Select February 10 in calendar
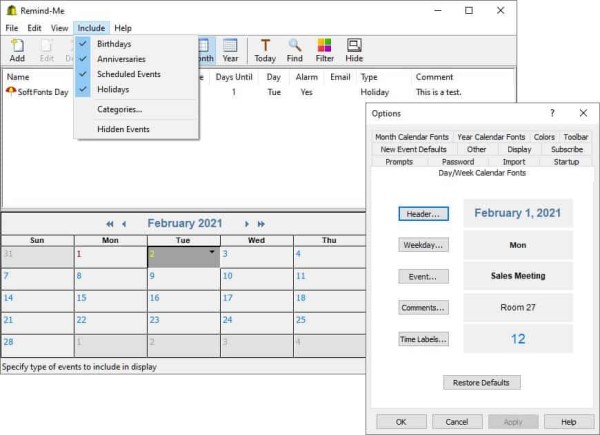 [x=256, y=279]
